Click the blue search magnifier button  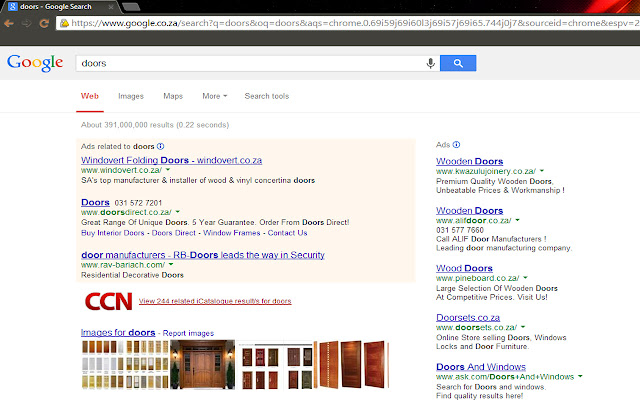tap(458, 63)
